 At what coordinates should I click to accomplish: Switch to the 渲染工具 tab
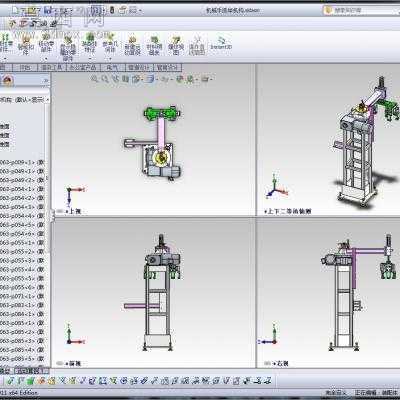[52, 67]
